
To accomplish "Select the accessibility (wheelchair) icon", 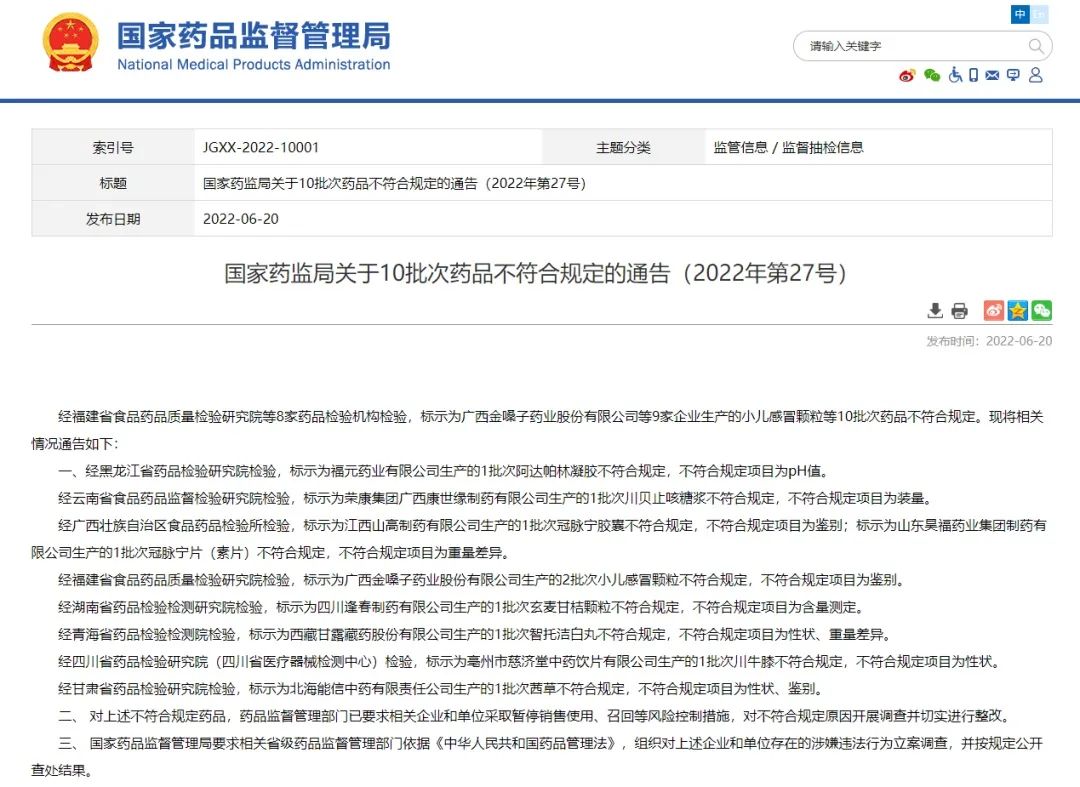I will 954,76.
